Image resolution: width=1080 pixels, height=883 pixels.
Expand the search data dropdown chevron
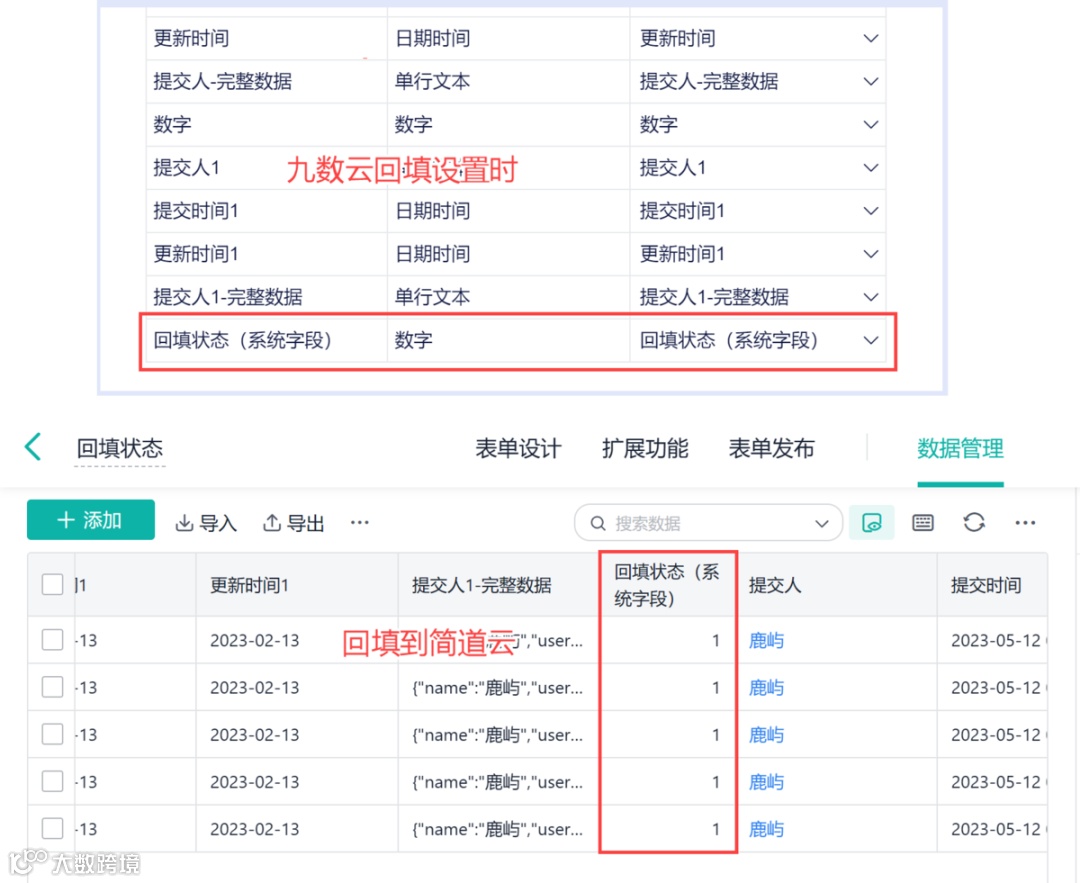(822, 522)
